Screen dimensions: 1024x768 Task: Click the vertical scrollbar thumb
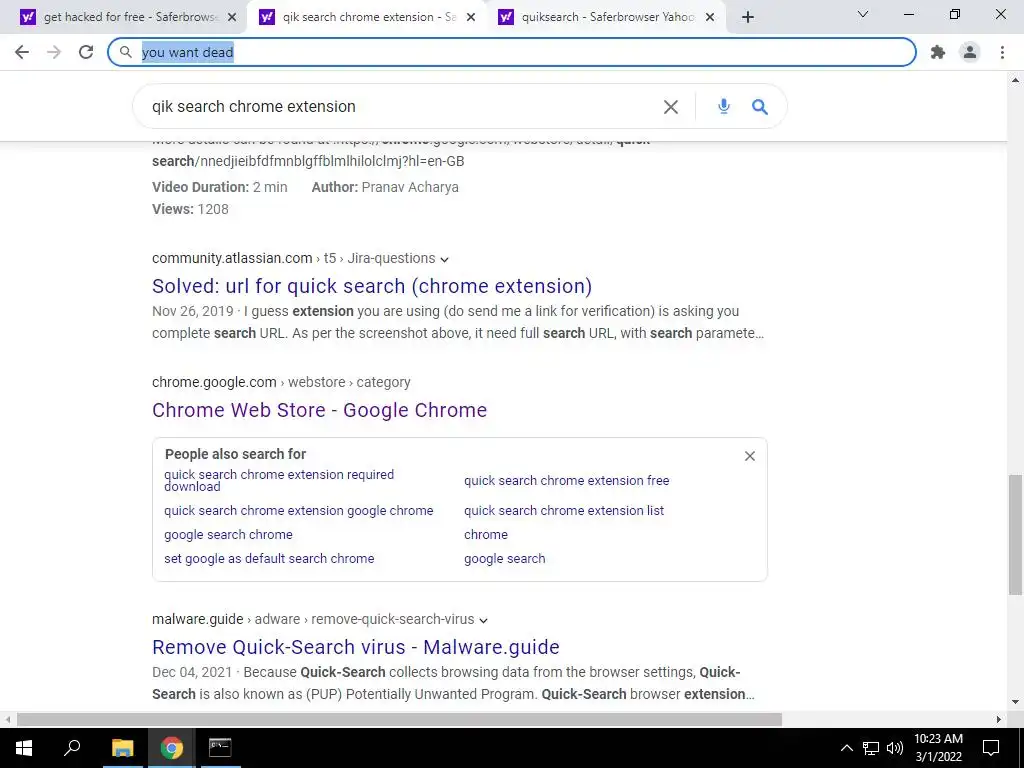click(1015, 535)
